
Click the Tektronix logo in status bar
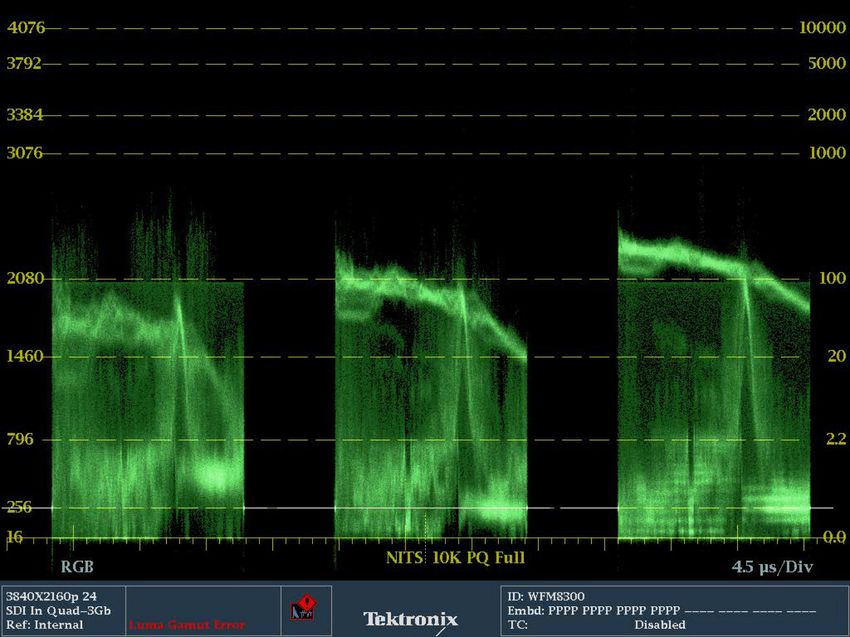(411, 619)
